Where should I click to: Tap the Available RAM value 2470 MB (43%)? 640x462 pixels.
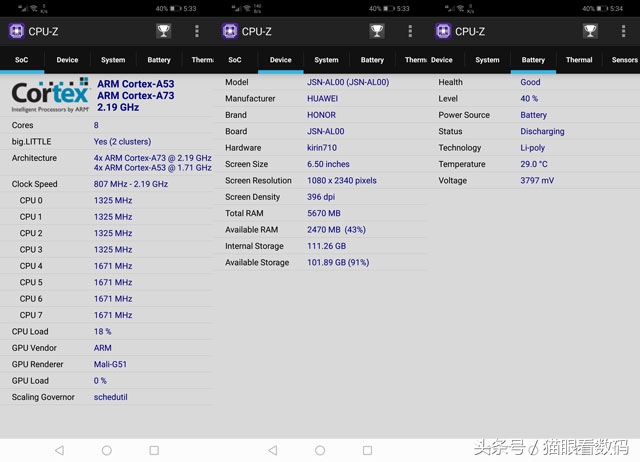pos(336,230)
